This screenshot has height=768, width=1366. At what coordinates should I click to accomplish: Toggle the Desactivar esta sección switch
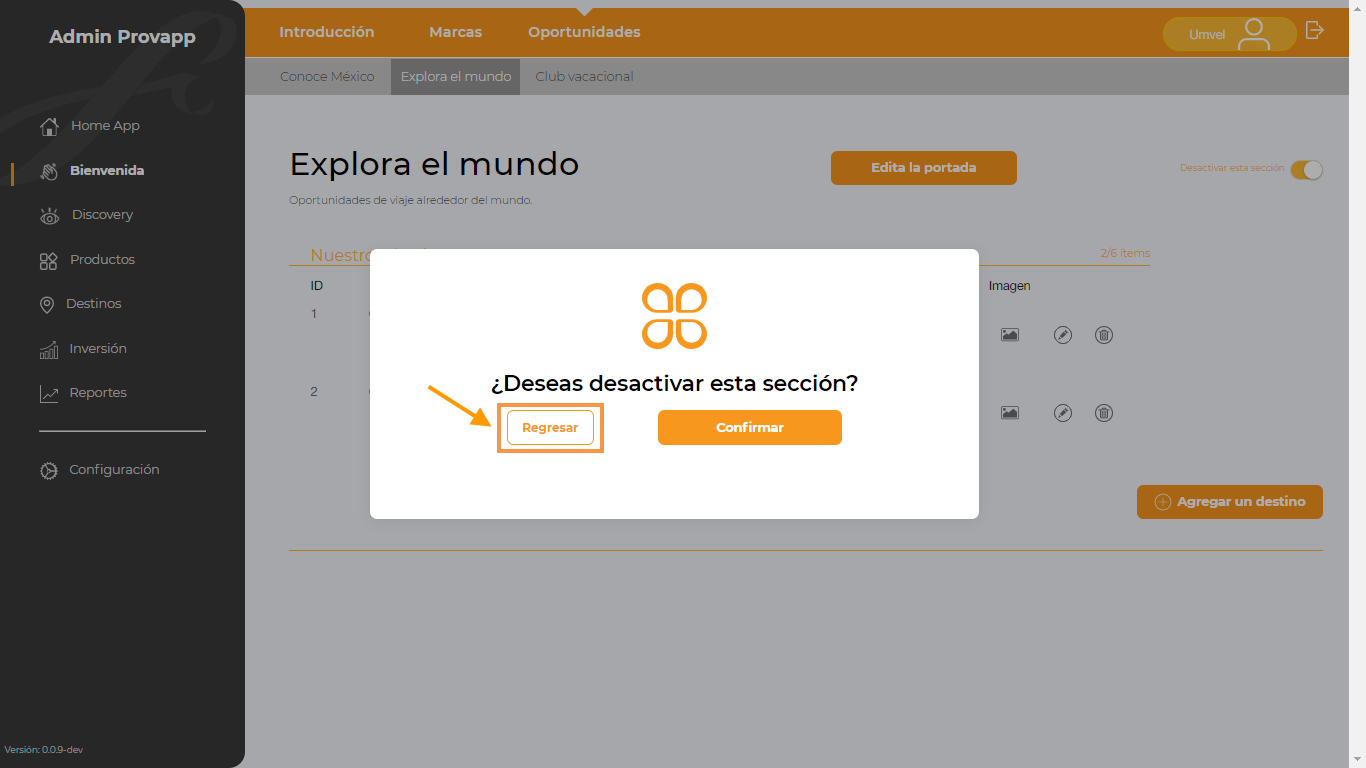pos(1306,170)
